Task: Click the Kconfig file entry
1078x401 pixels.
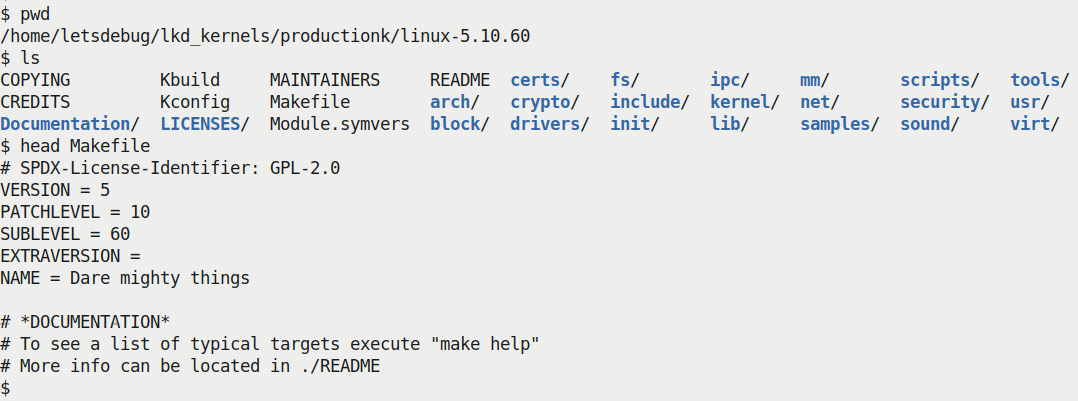Action: pyautogui.click(x=195, y=102)
